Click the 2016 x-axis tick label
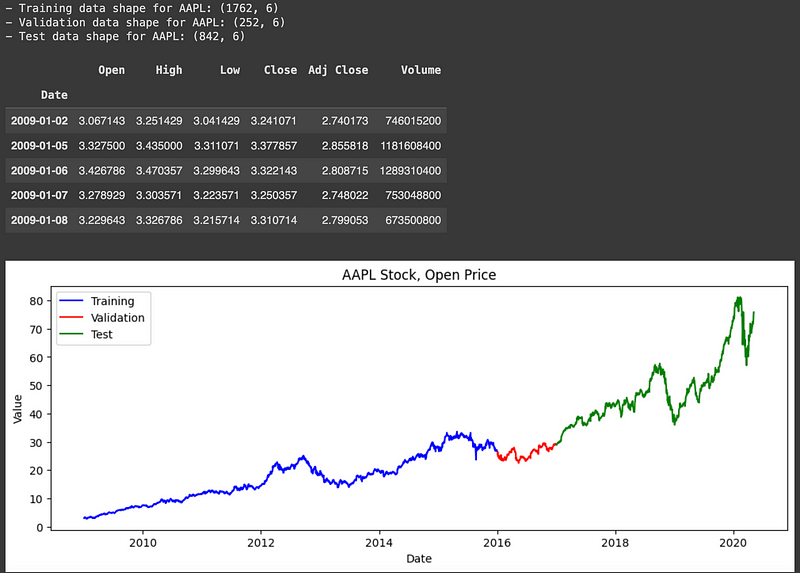800x573 pixels. pyautogui.click(x=497, y=543)
